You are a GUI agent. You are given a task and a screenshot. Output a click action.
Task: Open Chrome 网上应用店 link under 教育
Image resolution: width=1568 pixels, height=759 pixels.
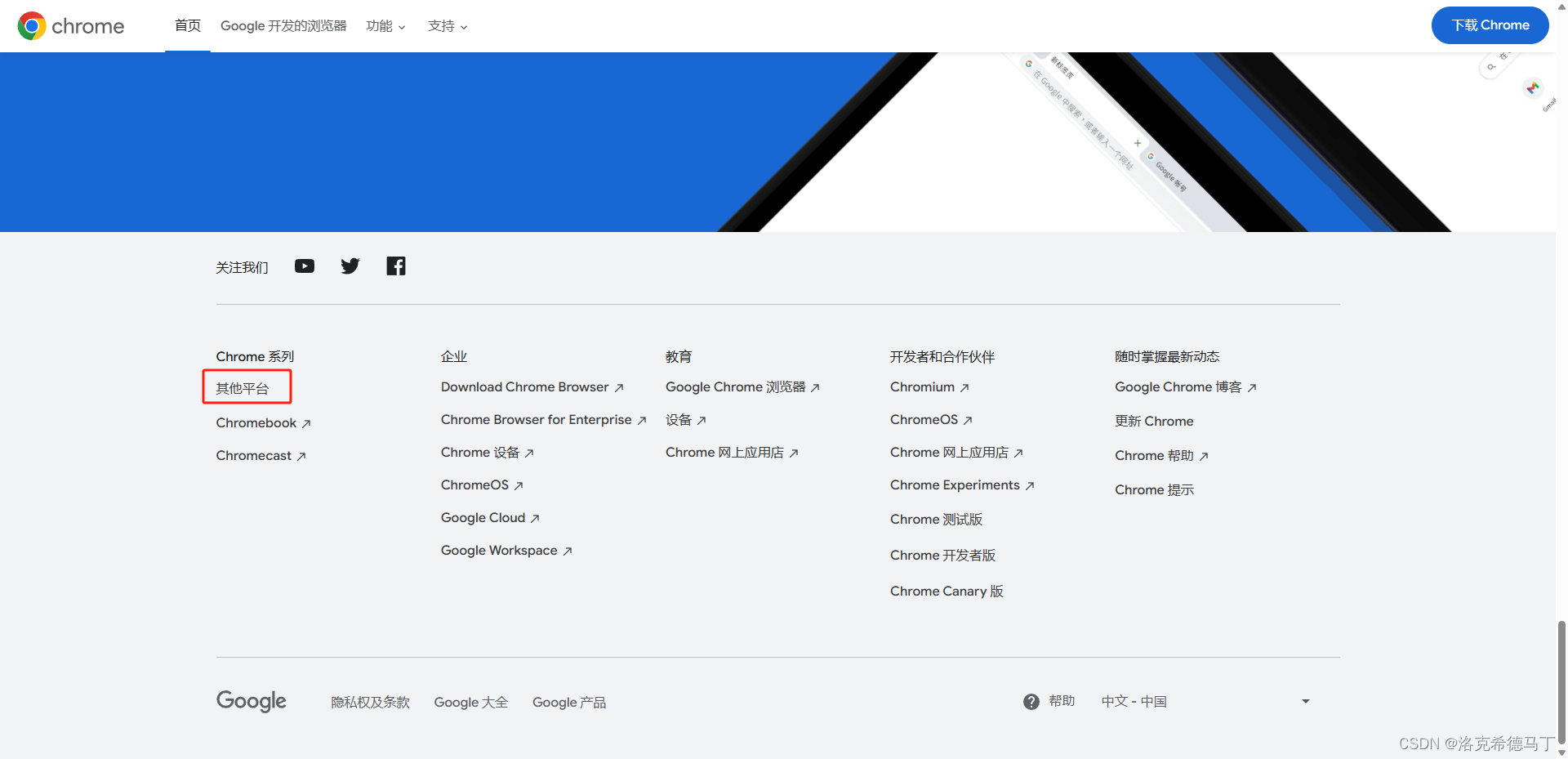pyautogui.click(x=732, y=453)
